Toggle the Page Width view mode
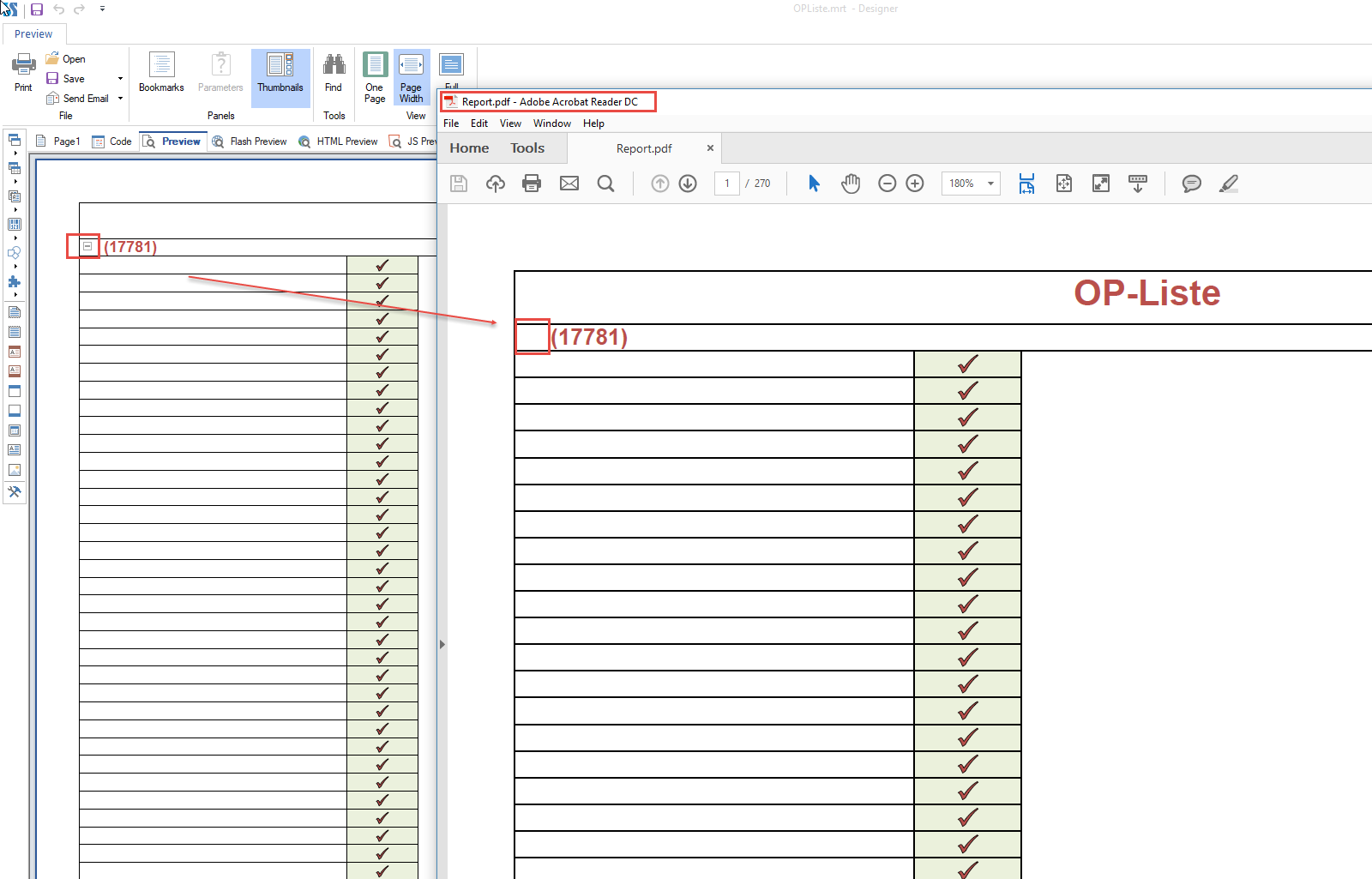 [x=412, y=77]
